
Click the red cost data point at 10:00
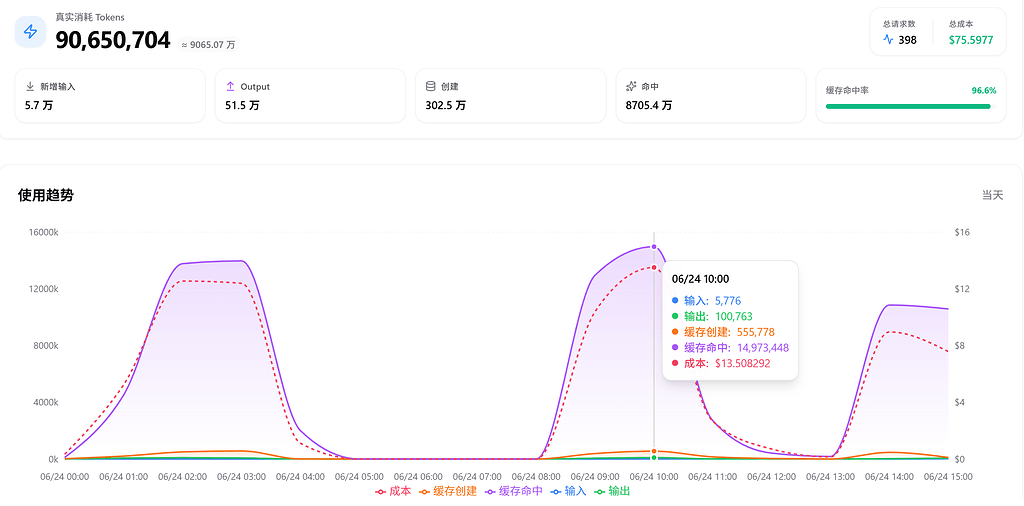pos(654,268)
